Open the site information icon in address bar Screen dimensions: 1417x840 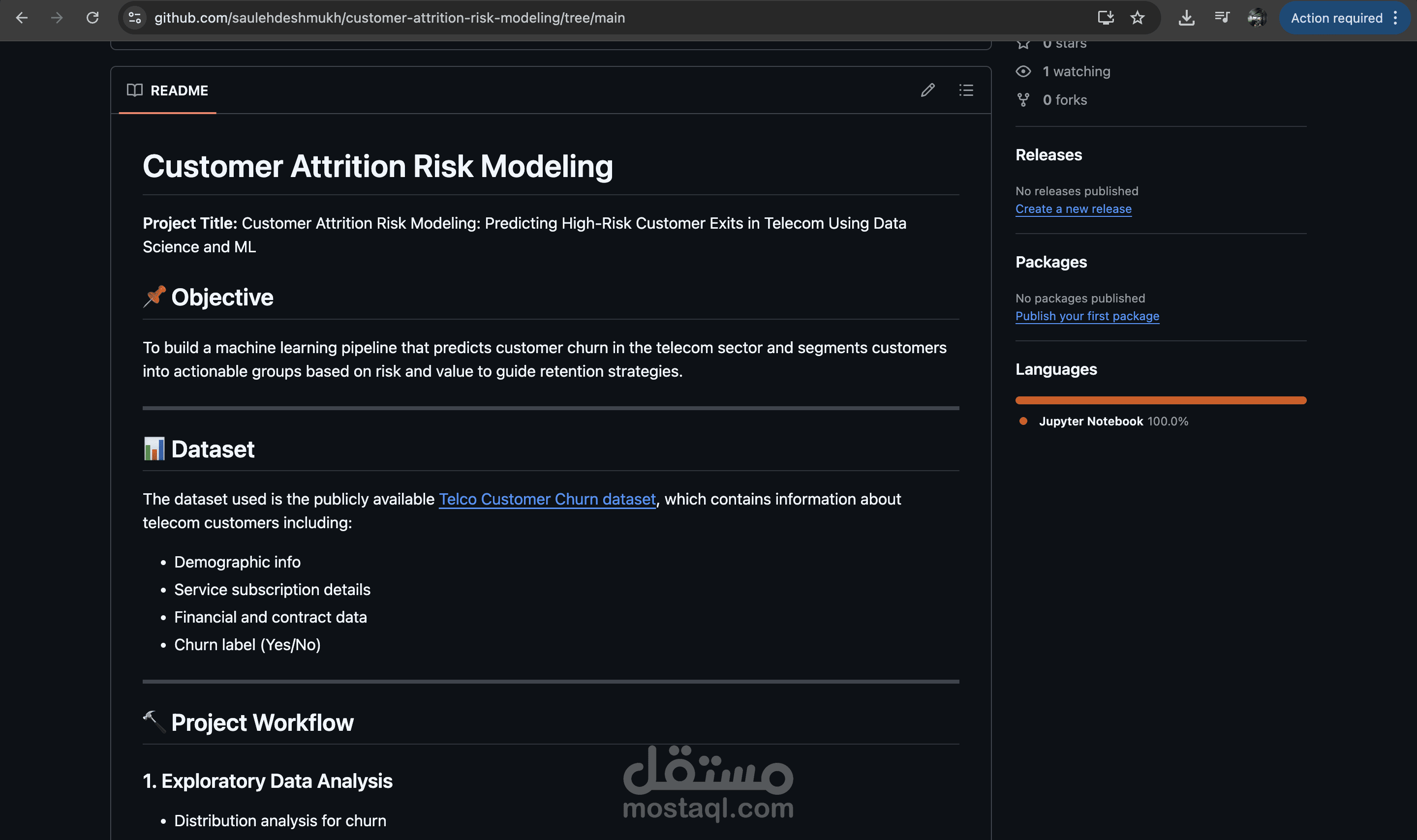click(x=134, y=18)
